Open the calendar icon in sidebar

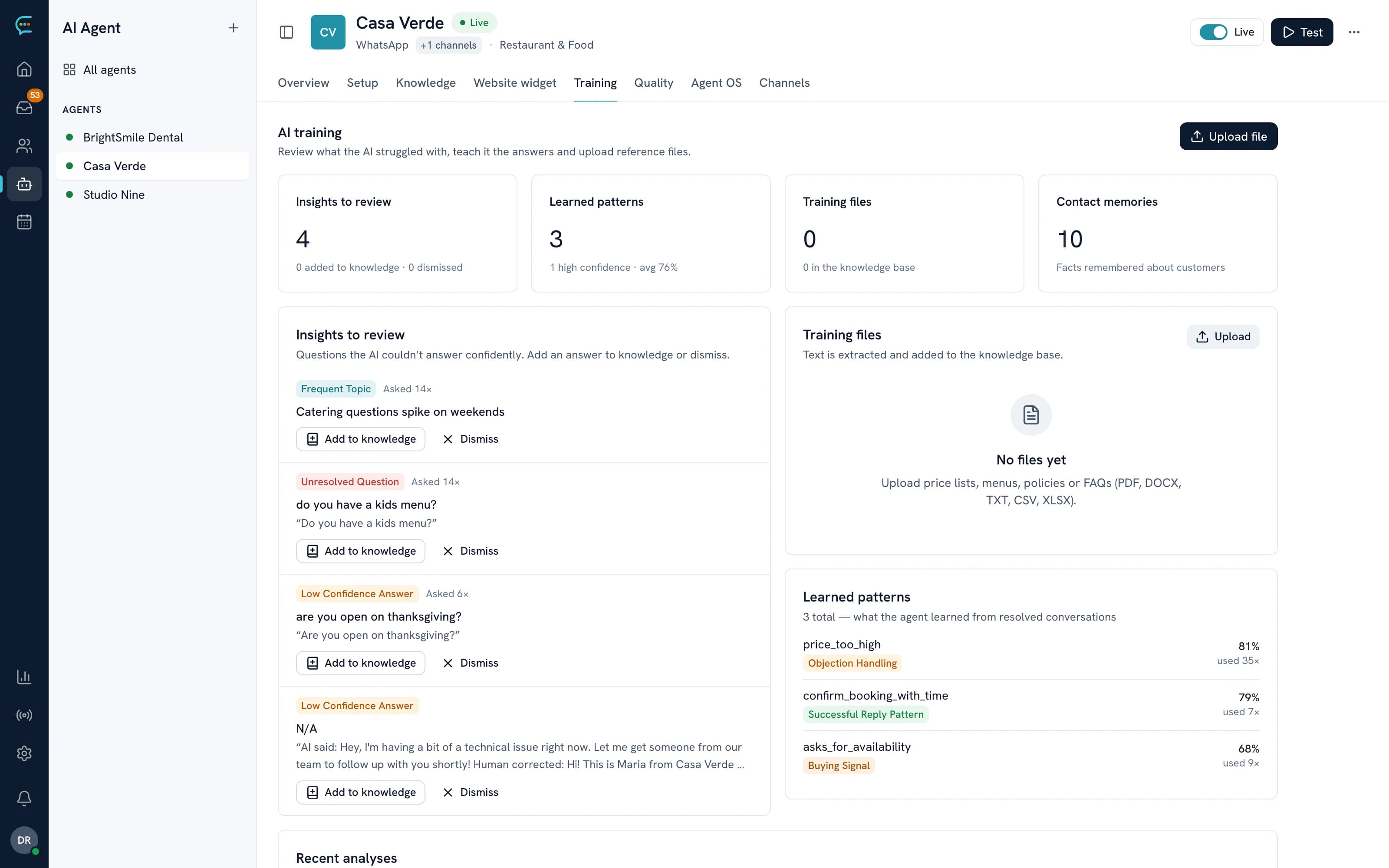click(24, 222)
